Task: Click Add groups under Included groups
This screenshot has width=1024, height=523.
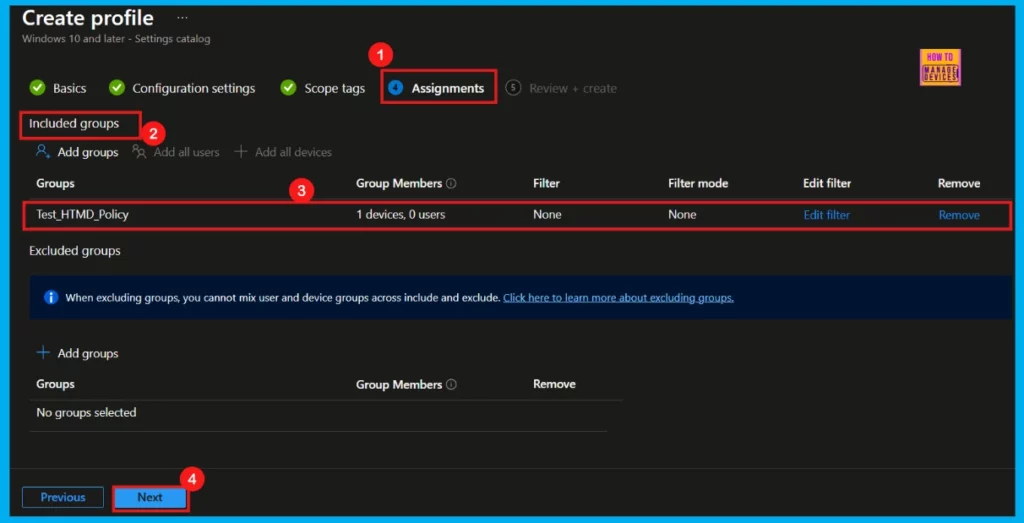Action: point(88,152)
